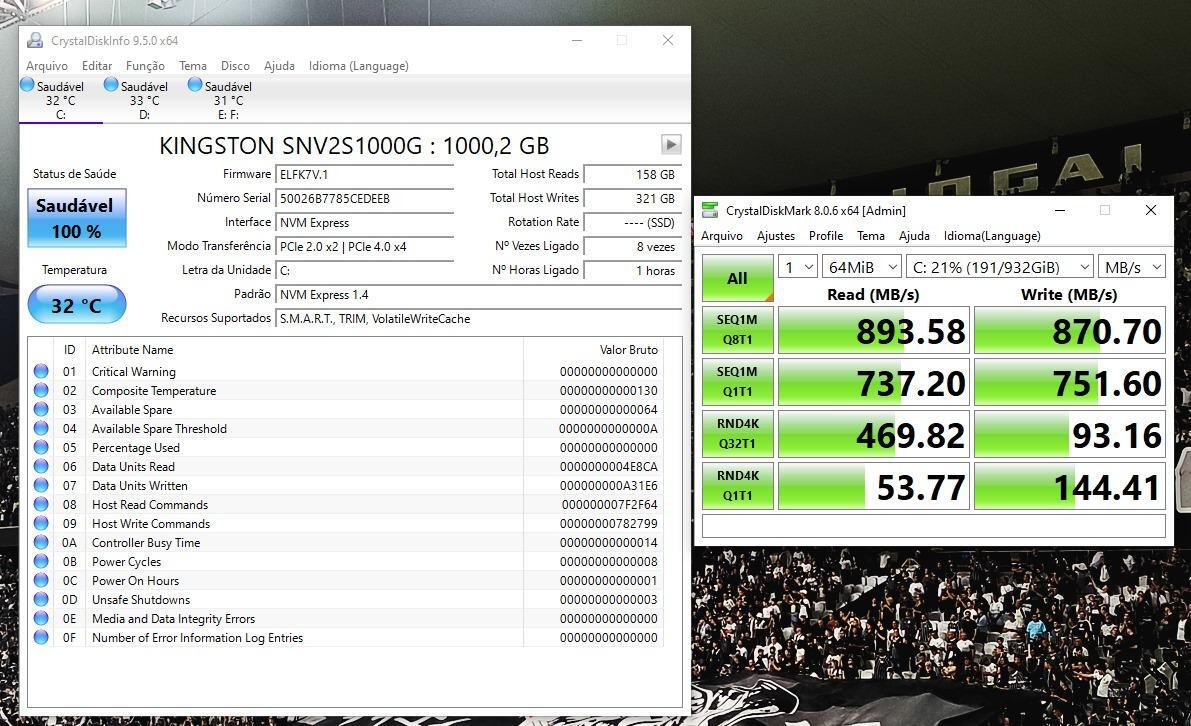
Task: Click the Total Host Writes value 321 GB
Action: click(633, 199)
